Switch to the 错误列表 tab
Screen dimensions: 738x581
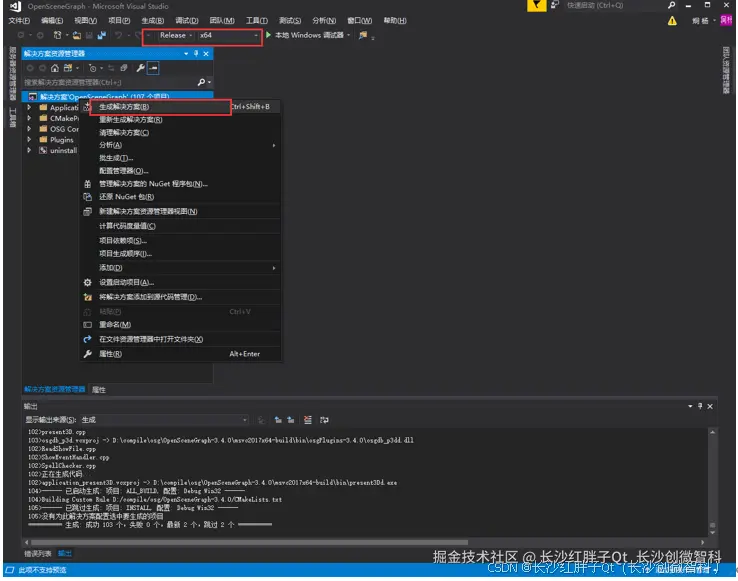38,554
